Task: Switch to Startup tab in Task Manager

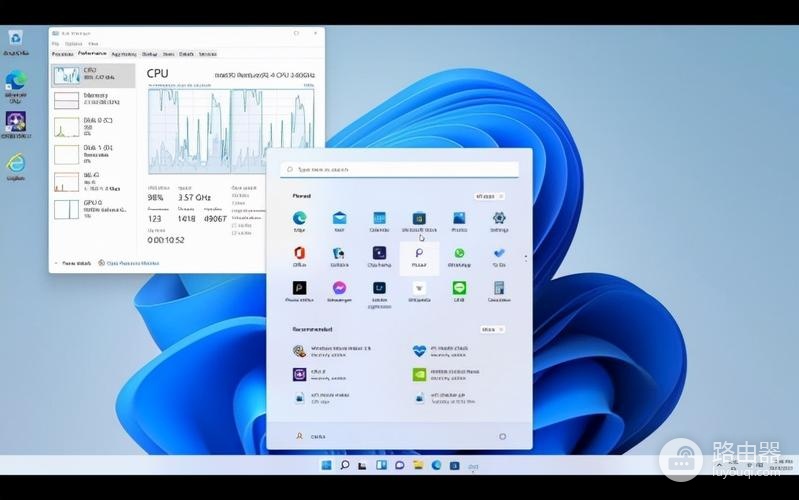Action: pos(149,54)
